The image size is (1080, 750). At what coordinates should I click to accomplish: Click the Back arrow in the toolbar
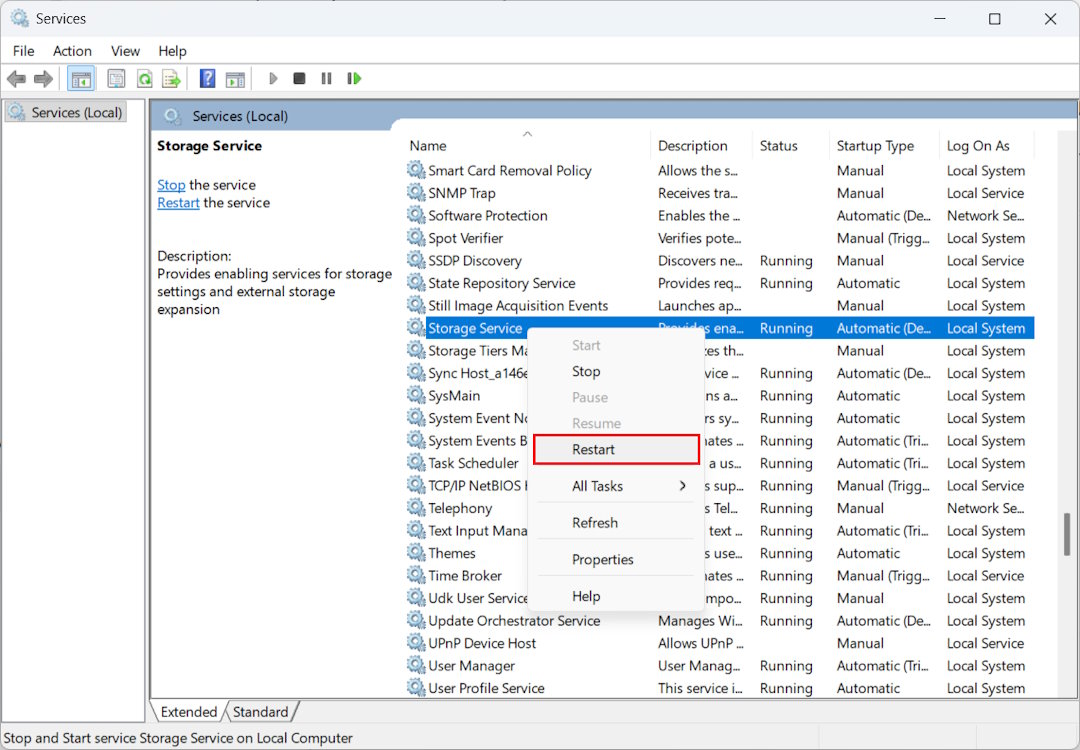pos(16,79)
